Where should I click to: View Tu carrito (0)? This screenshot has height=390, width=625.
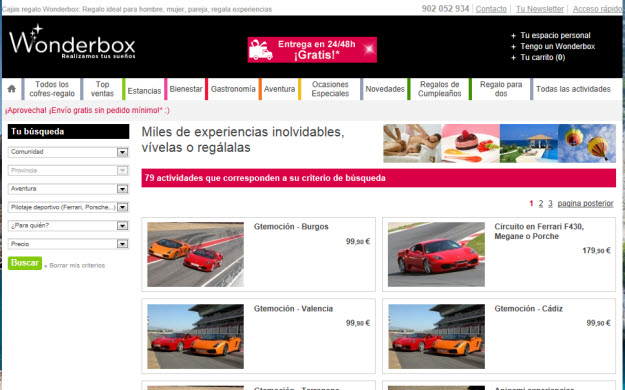pos(542,57)
